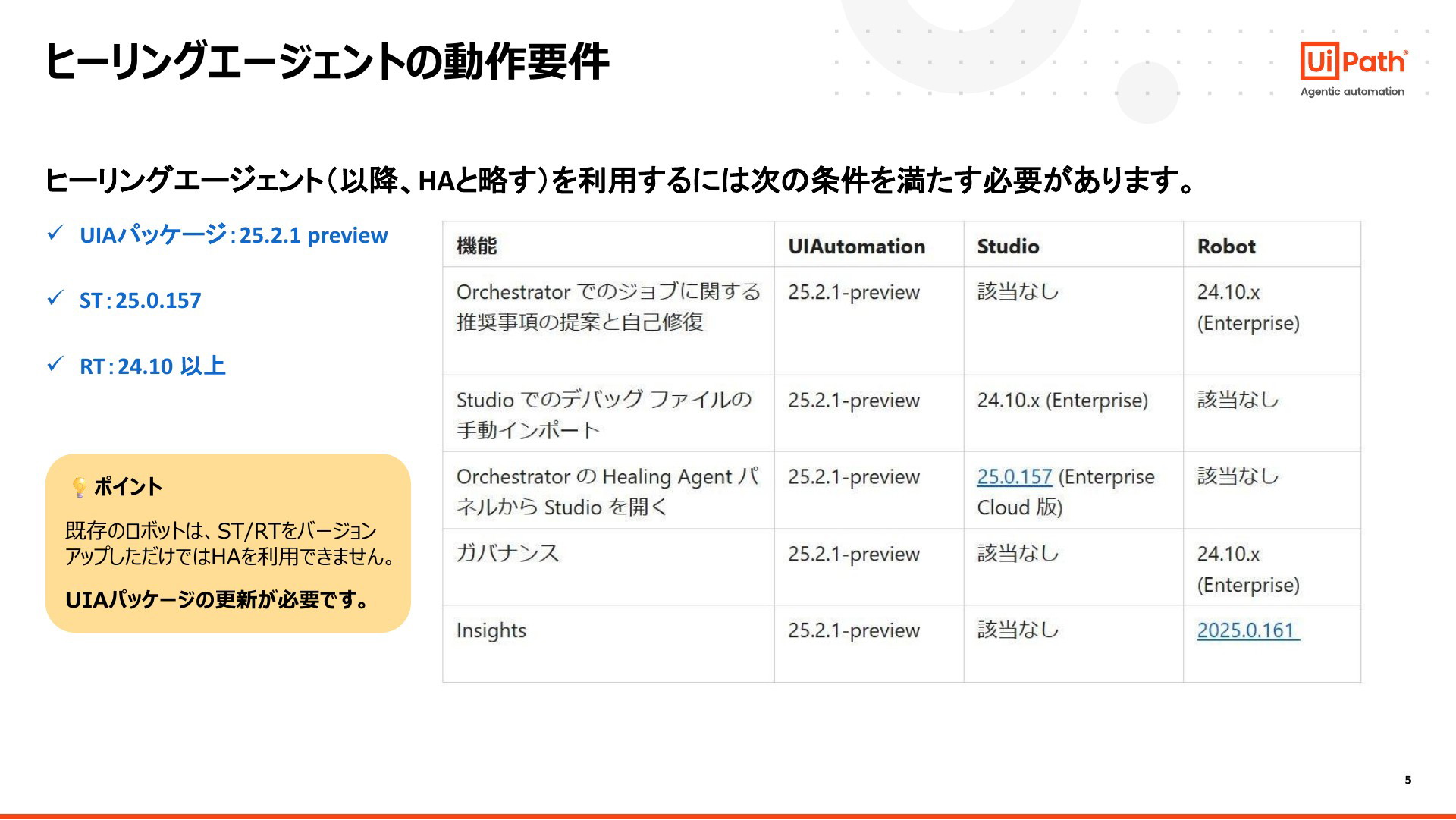Click the slide title ヒーリングエージェントの動作要件
Viewport: 1456px width, 820px height.
[327, 61]
